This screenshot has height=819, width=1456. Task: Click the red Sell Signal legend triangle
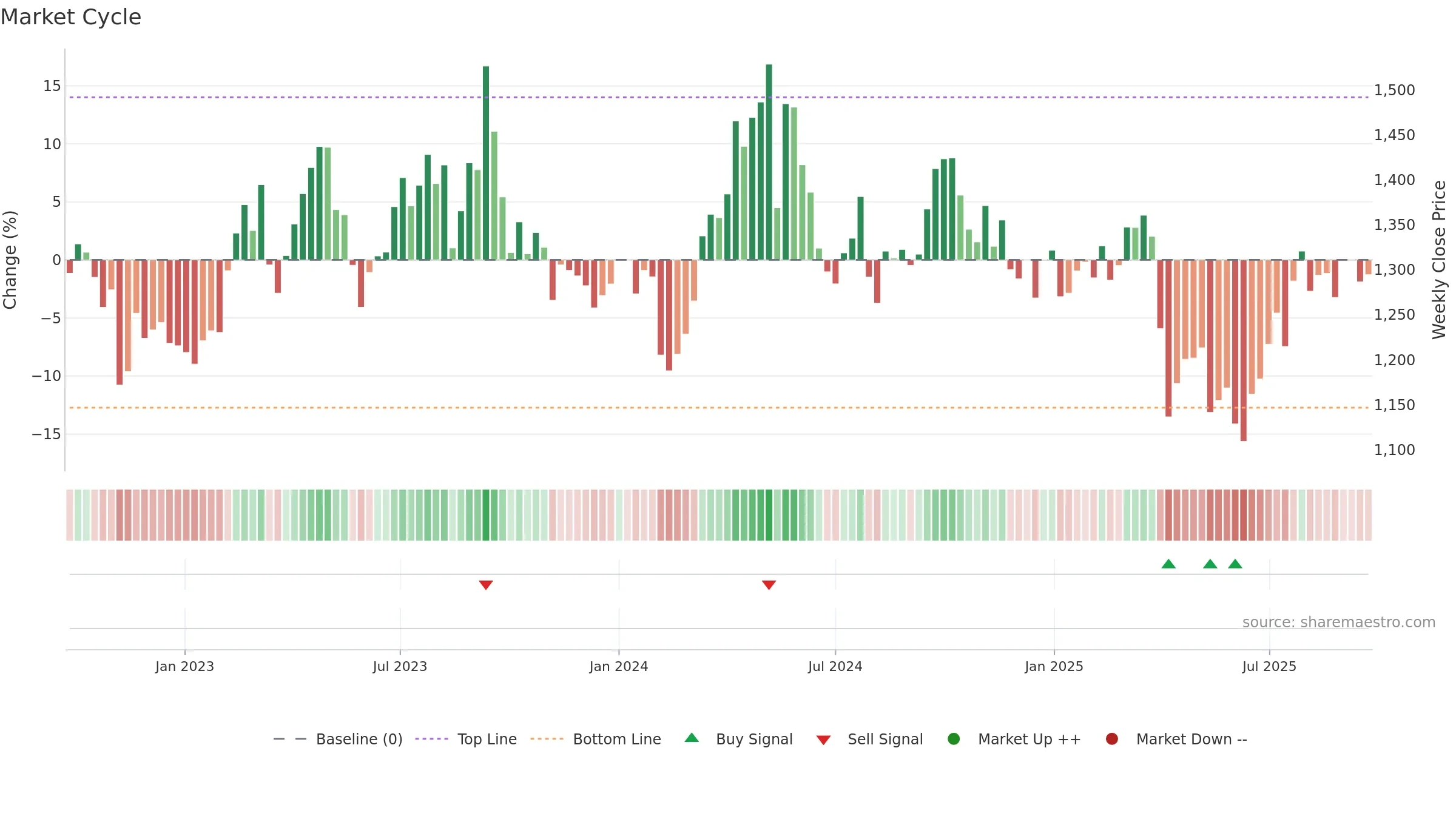[823, 740]
